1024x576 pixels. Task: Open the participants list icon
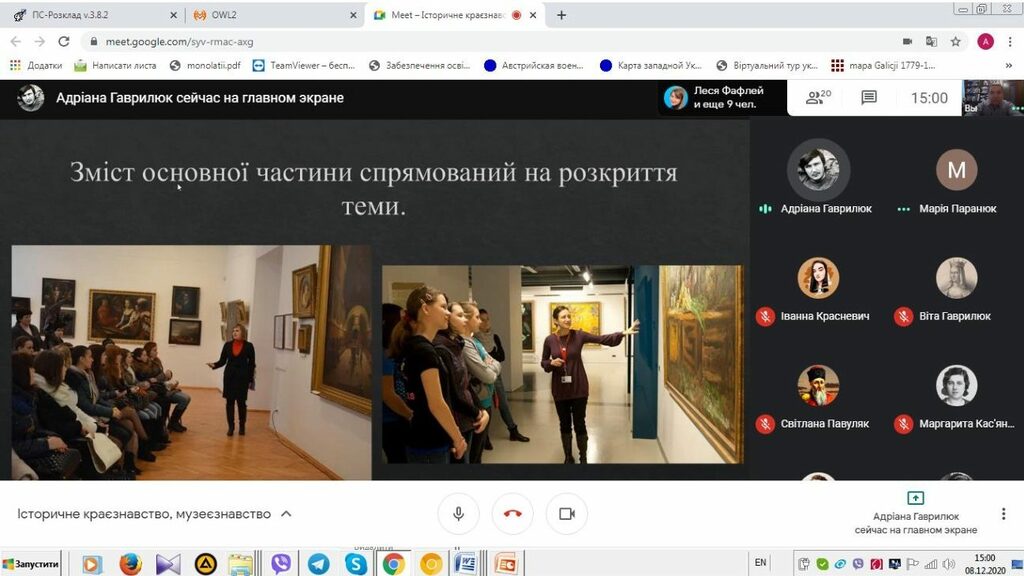(x=818, y=97)
